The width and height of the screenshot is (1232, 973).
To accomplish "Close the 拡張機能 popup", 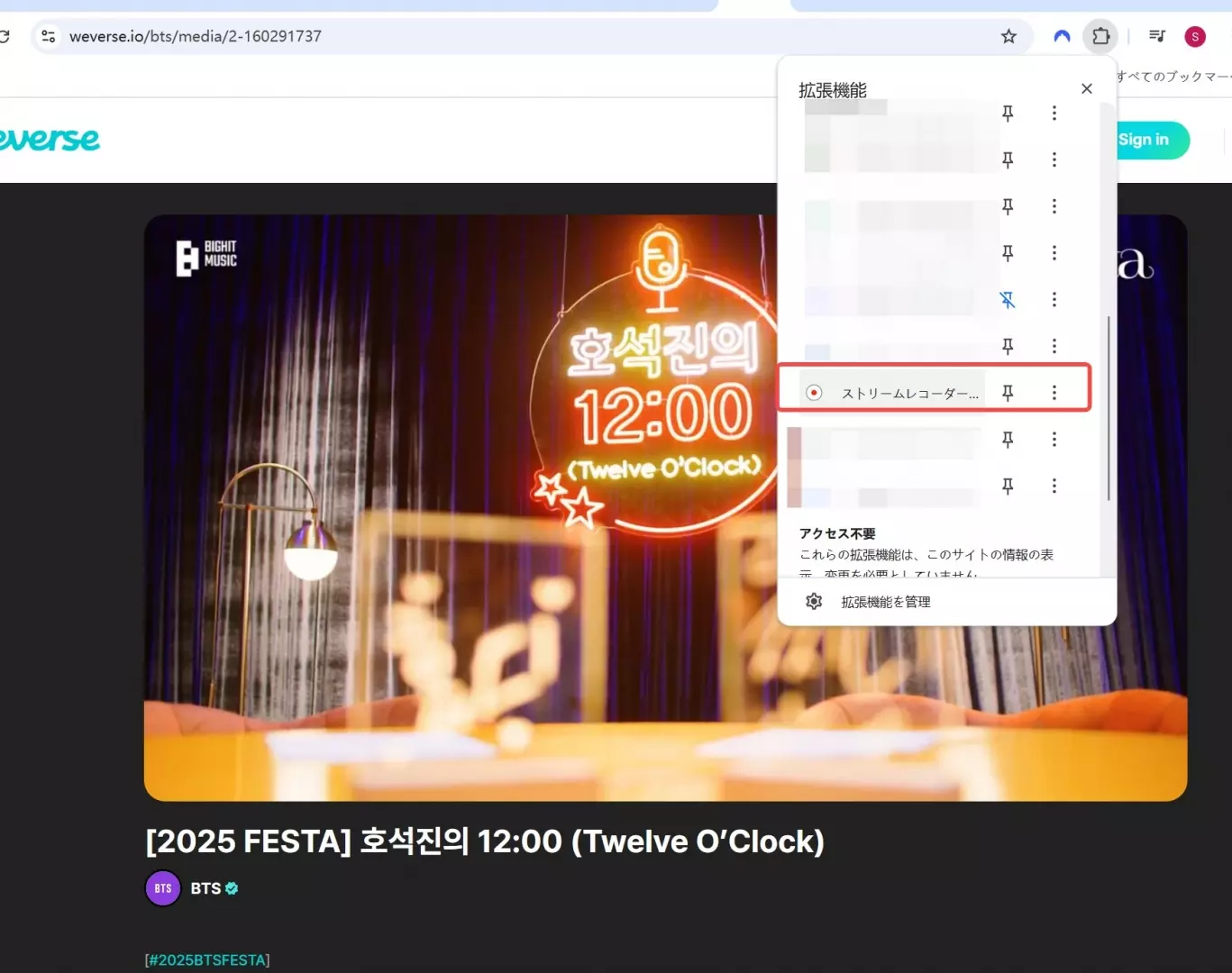I will pos(1087,88).
